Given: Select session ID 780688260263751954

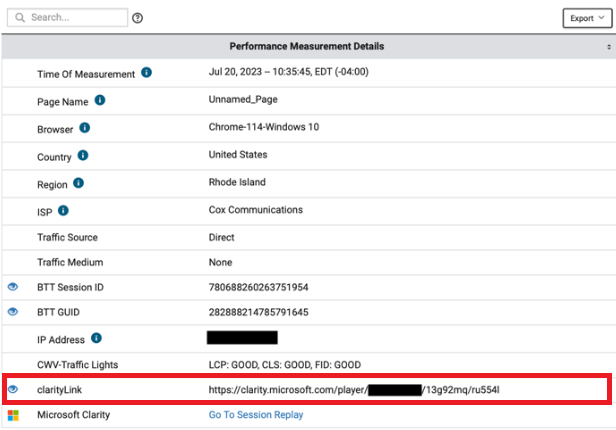Looking at the screenshot, I should point(258,287).
